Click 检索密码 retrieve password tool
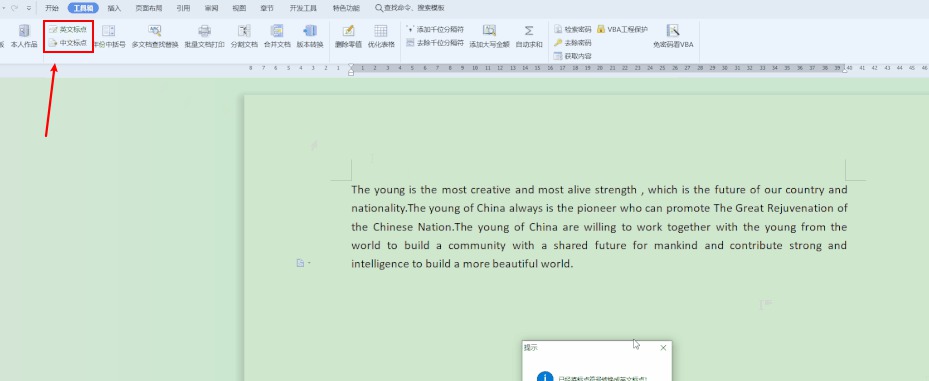 [572, 29]
